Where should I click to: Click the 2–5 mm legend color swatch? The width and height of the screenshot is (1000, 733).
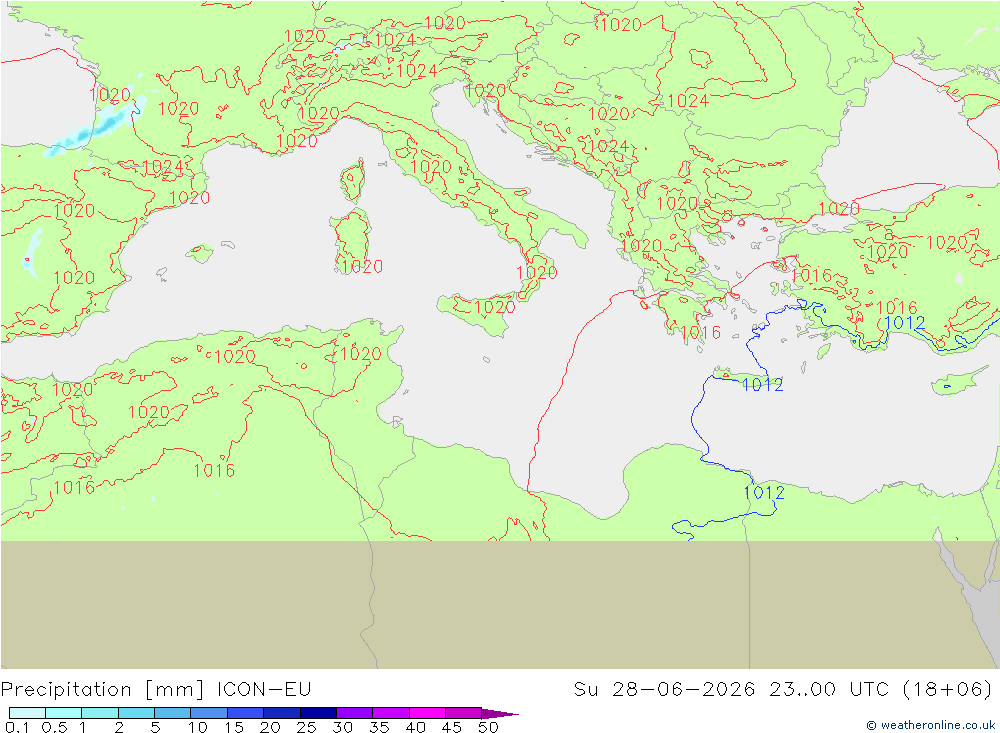(x=136, y=713)
